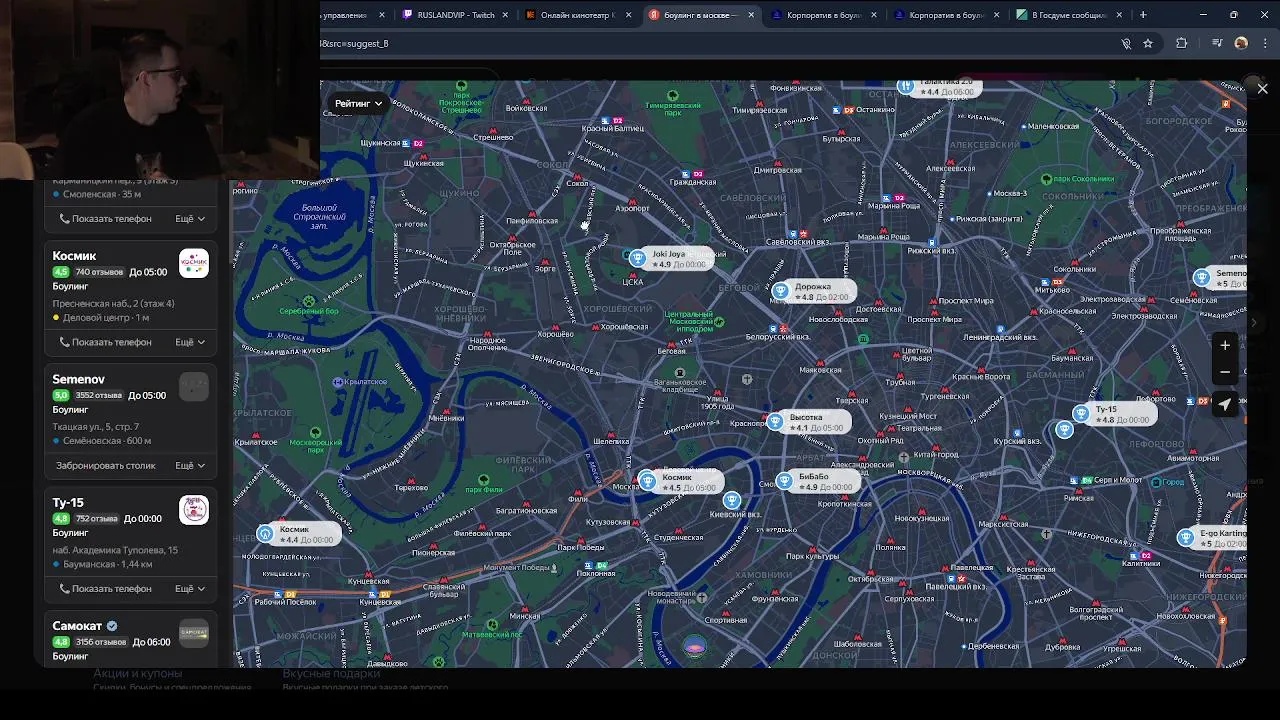Viewport: 1280px width, 720px height.
Task: Select the Ту-15 bowling pin on map
Action: [1081, 414]
